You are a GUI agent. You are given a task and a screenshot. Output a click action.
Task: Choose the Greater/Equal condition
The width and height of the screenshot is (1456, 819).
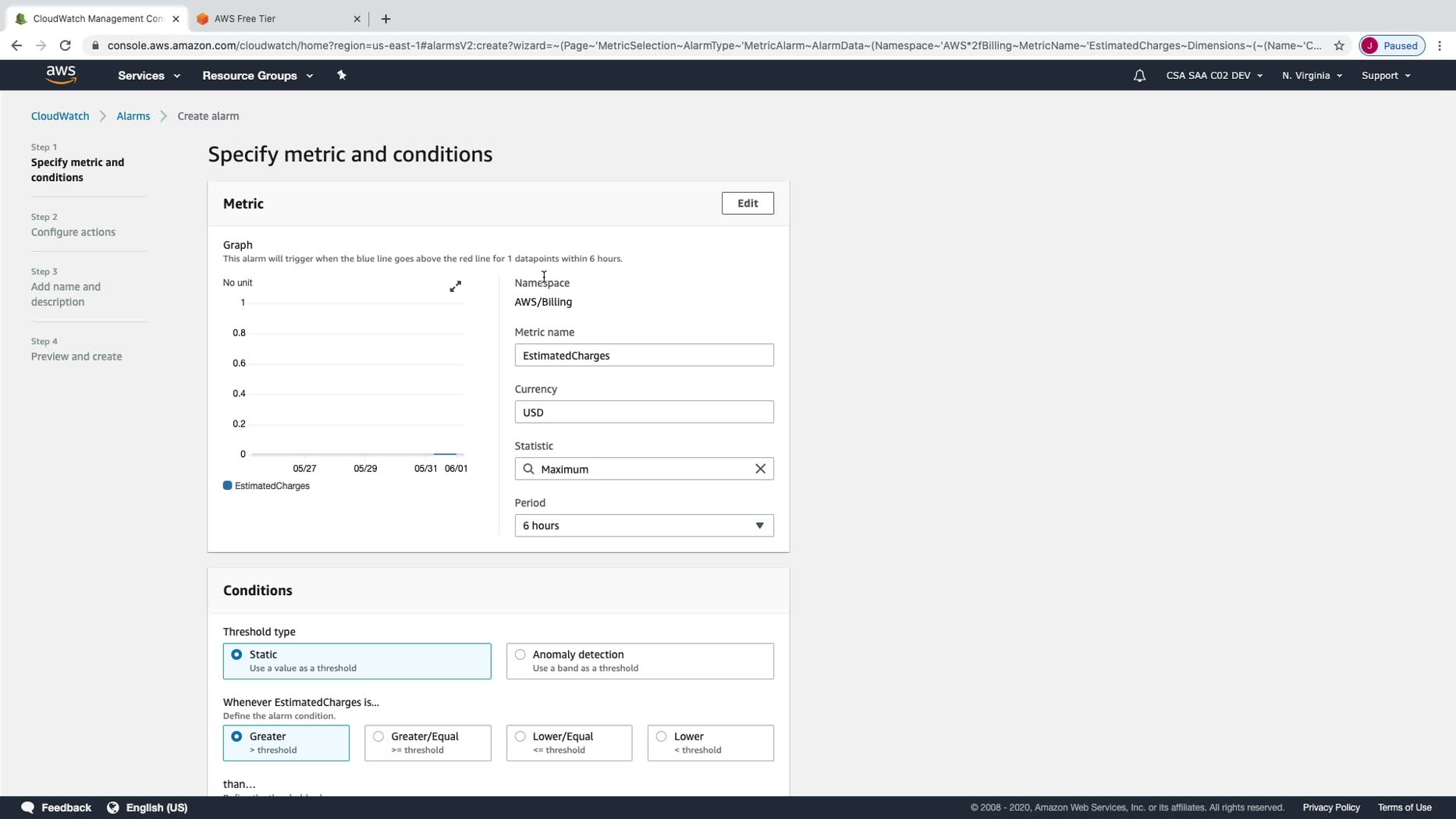pyautogui.click(x=378, y=736)
